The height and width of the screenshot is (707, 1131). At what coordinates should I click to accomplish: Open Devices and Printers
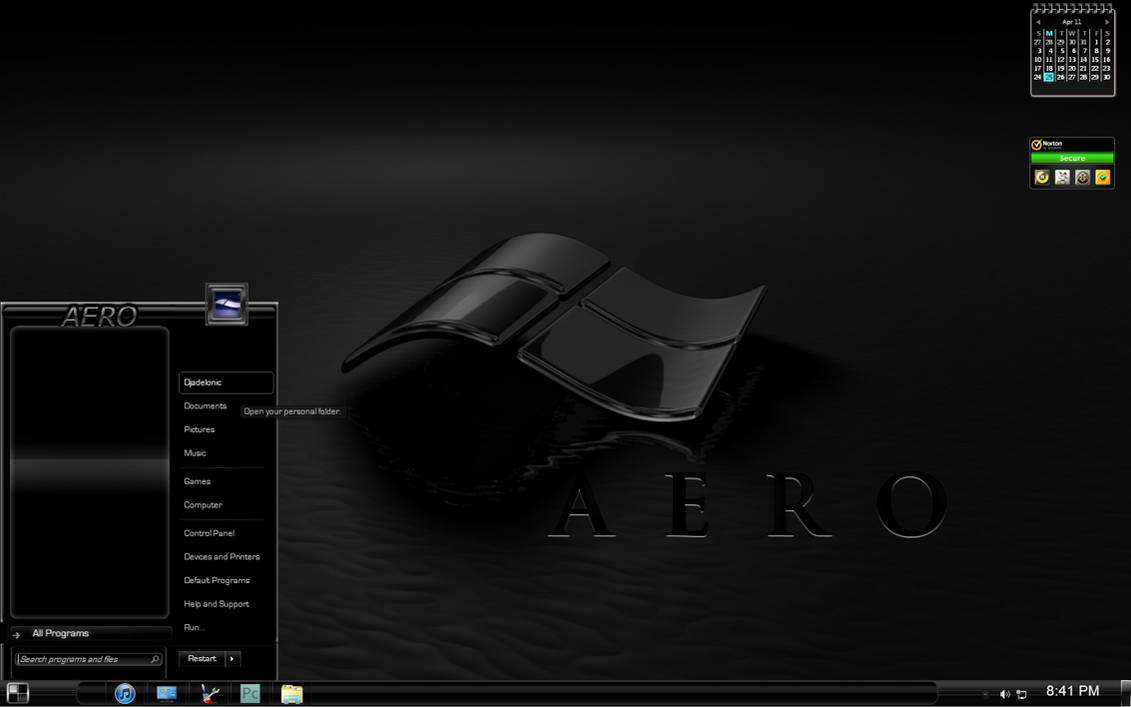(221, 556)
